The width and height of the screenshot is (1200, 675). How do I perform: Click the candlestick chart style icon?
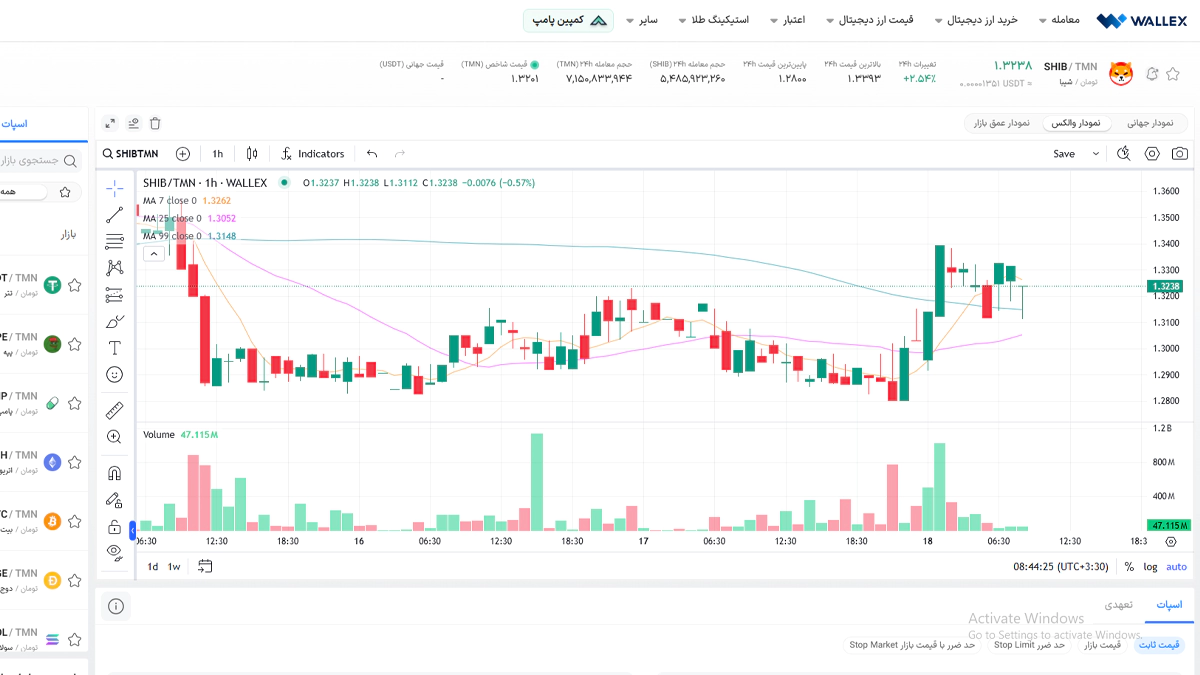[252, 153]
